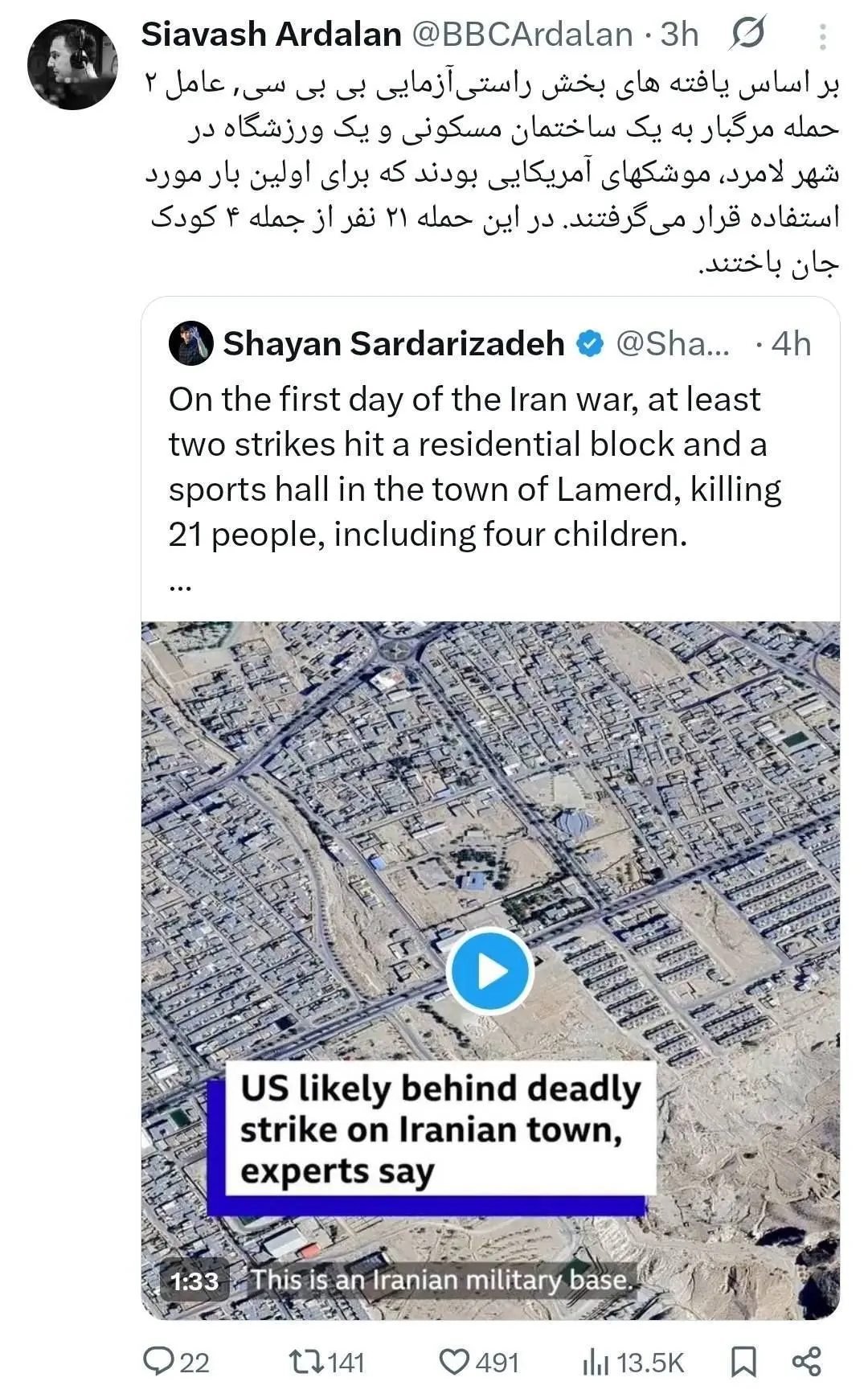Reply to the post via the comment icon
Viewport: 868px width, 1398px height.
pos(158,1362)
